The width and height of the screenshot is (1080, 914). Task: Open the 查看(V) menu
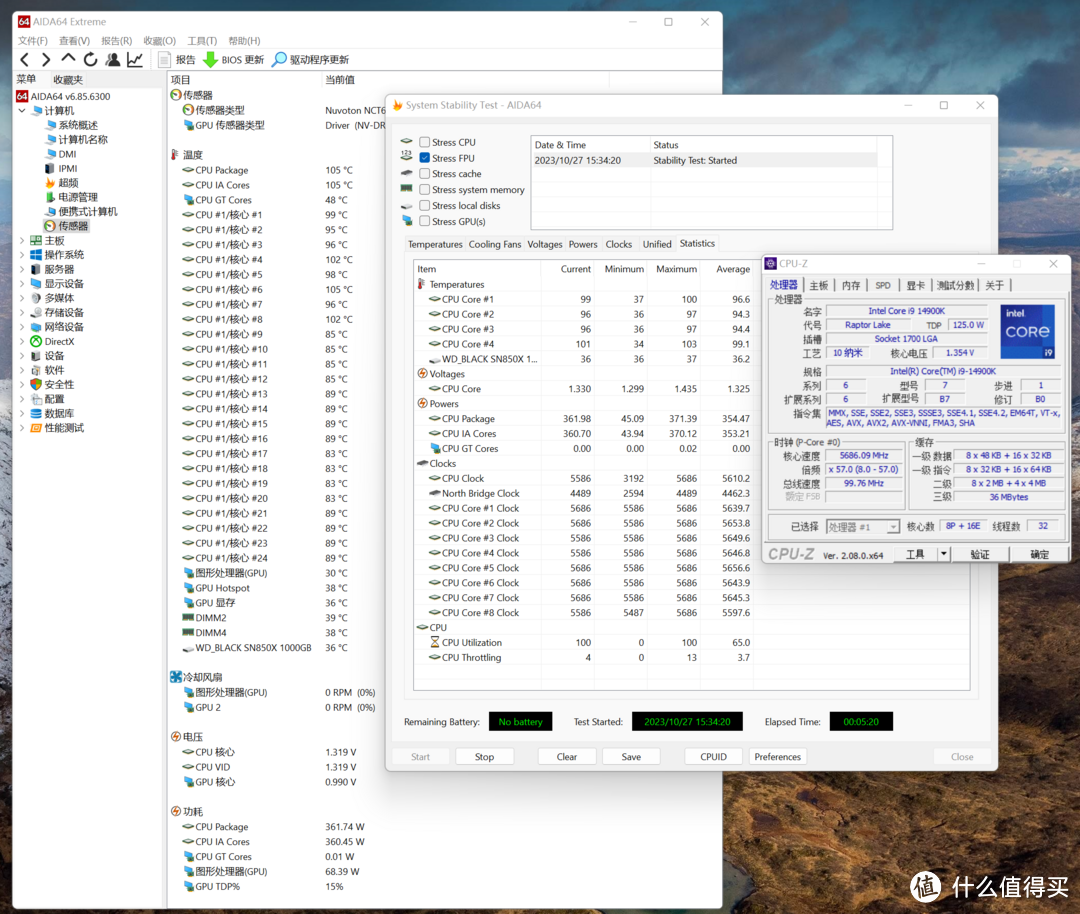[74, 41]
